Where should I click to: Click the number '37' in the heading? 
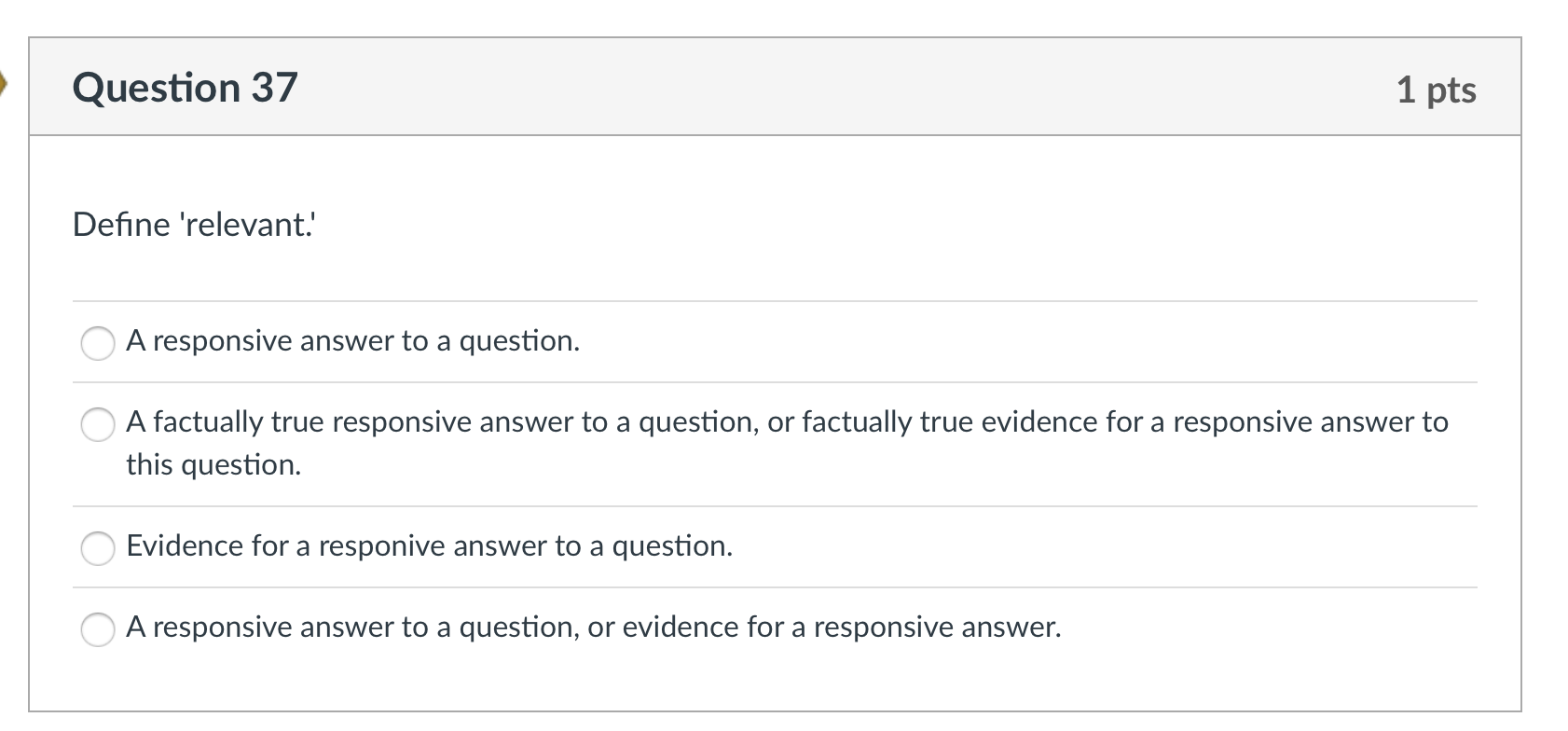pos(274,88)
